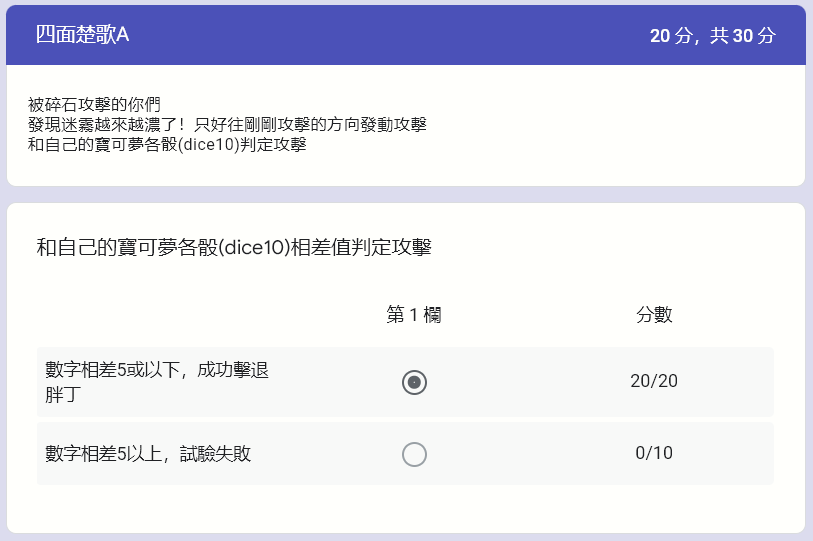Click the line starting with 發現迷霧越來越濃了
813x541 pixels.
227,124
